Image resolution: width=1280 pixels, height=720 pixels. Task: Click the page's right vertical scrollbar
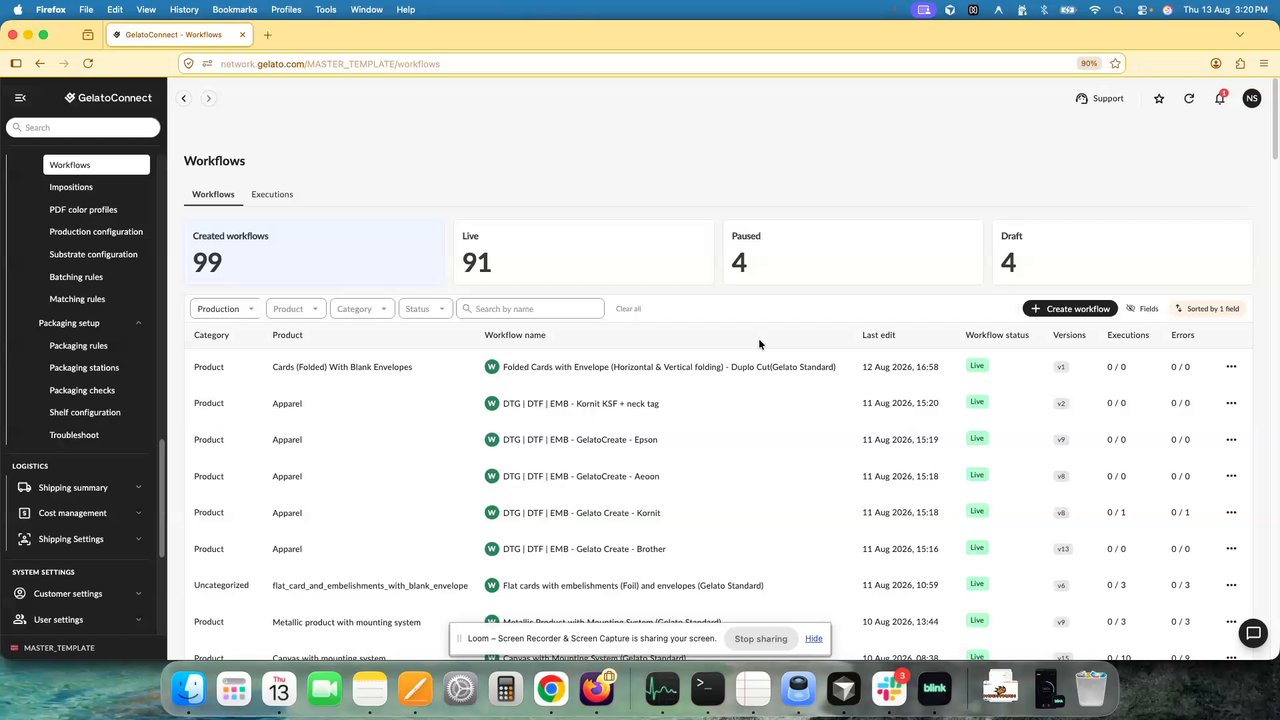[1275, 118]
